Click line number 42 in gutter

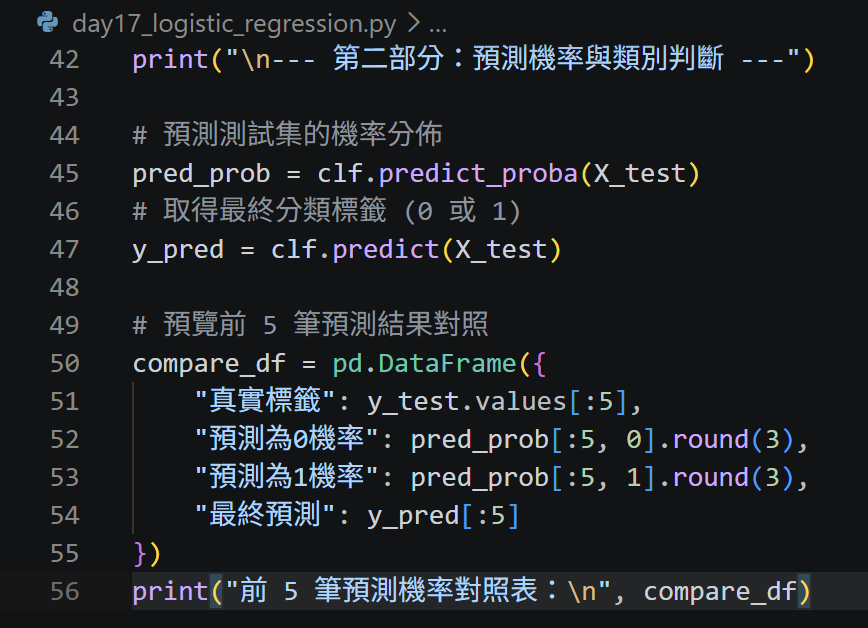pyautogui.click(x=64, y=60)
